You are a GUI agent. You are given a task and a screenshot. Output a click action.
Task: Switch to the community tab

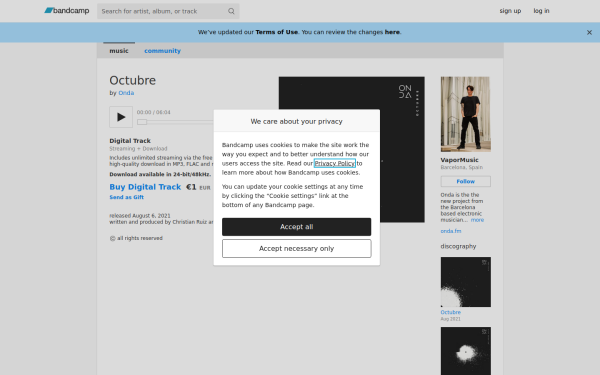coord(162,51)
